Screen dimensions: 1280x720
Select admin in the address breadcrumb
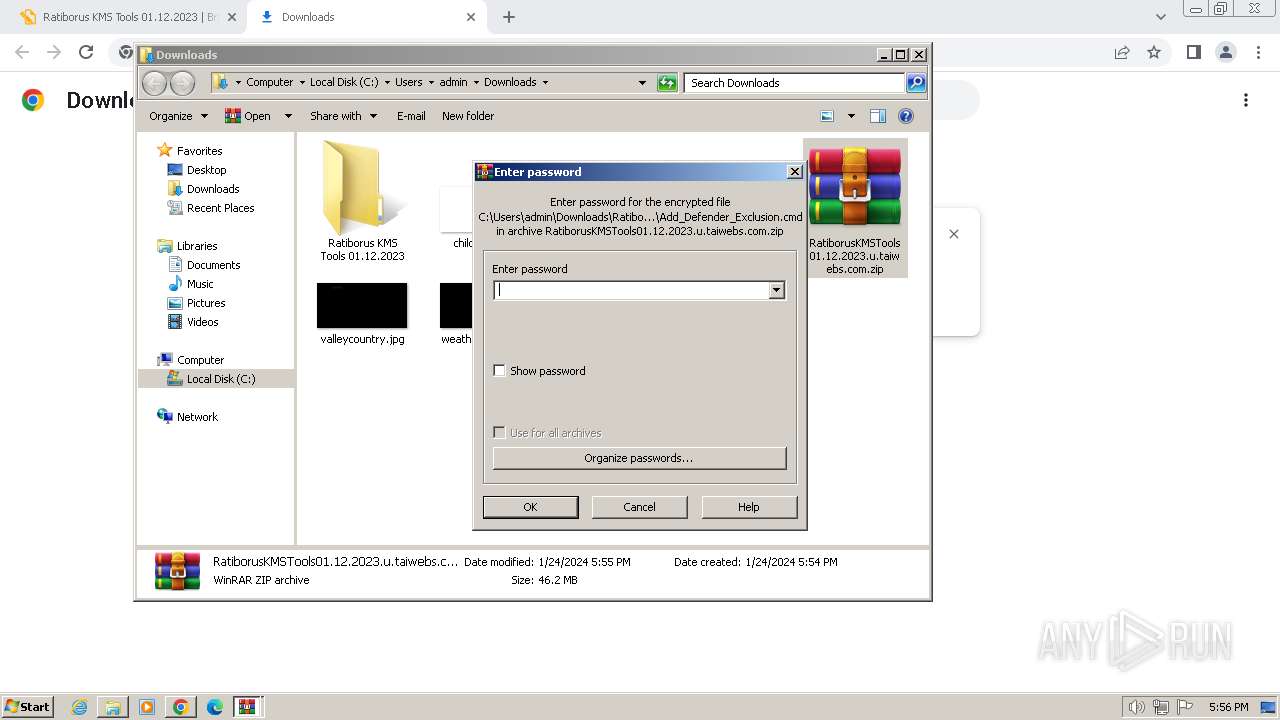453,82
